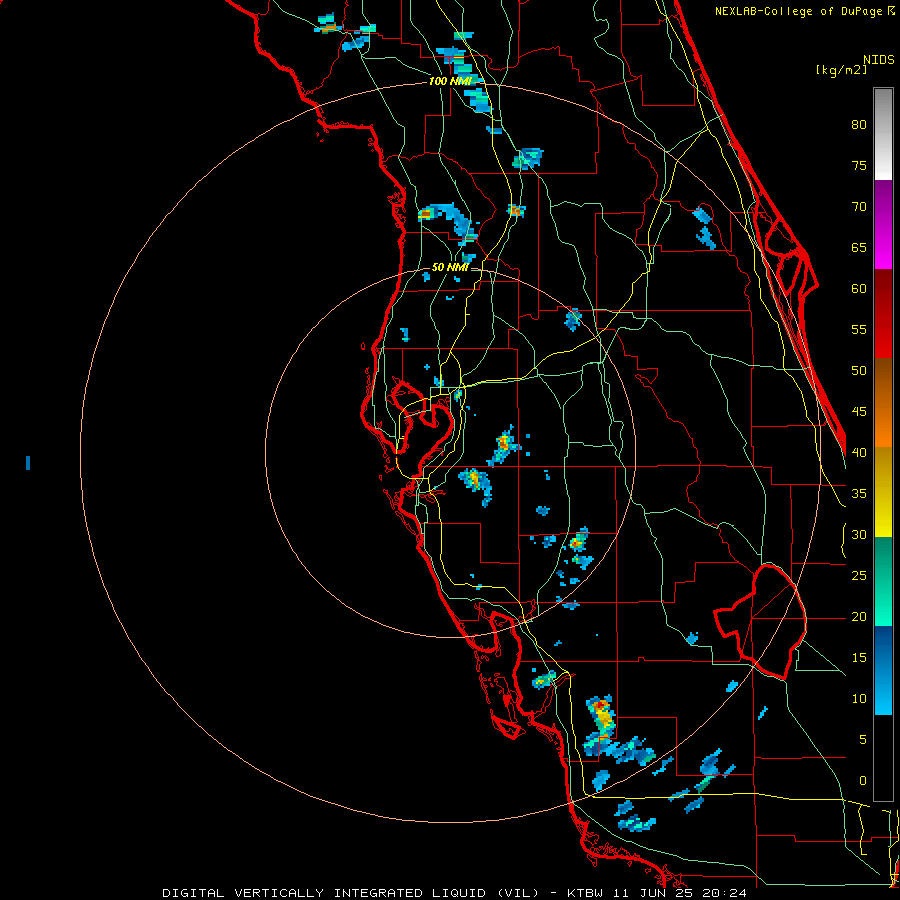The image size is (900, 900).
Task: Click the 60 value on the color scale
Action: [859, 289]
